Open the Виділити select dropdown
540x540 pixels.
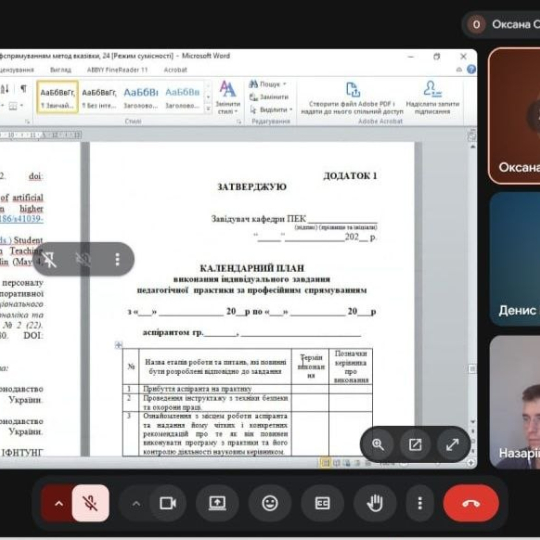[271, 110]
